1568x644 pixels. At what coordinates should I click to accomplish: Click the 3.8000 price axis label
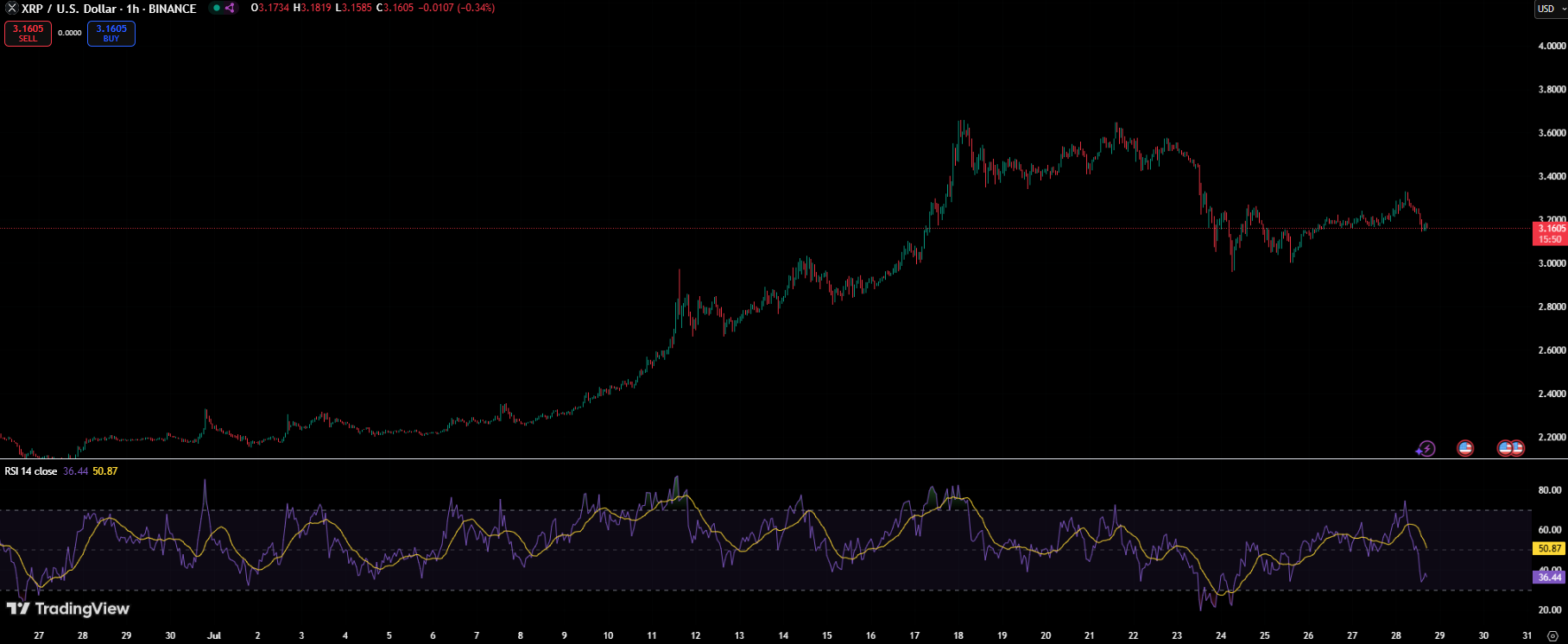tap(1552, 89)
